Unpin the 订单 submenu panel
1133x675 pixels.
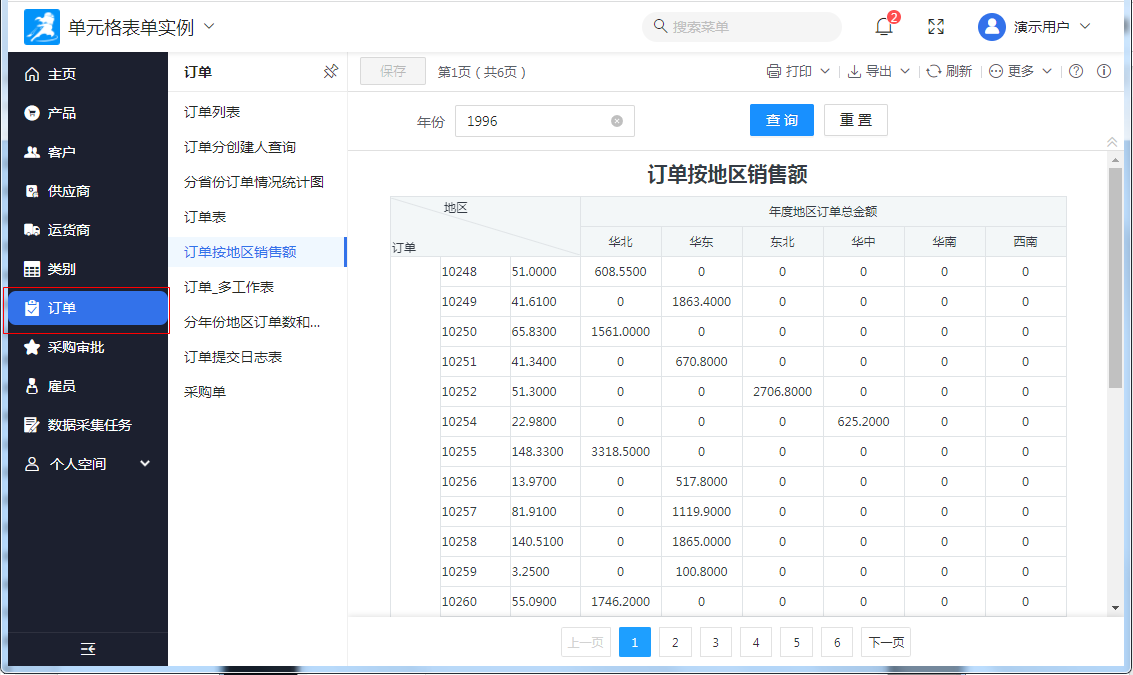pos(331,72)
